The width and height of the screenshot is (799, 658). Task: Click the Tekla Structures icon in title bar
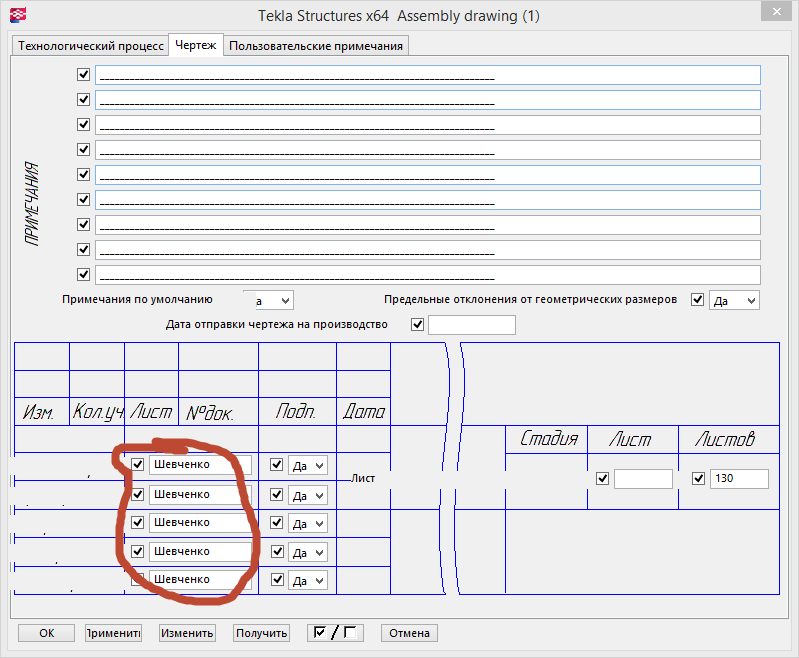pyautogui.click(x=16, y=15)
